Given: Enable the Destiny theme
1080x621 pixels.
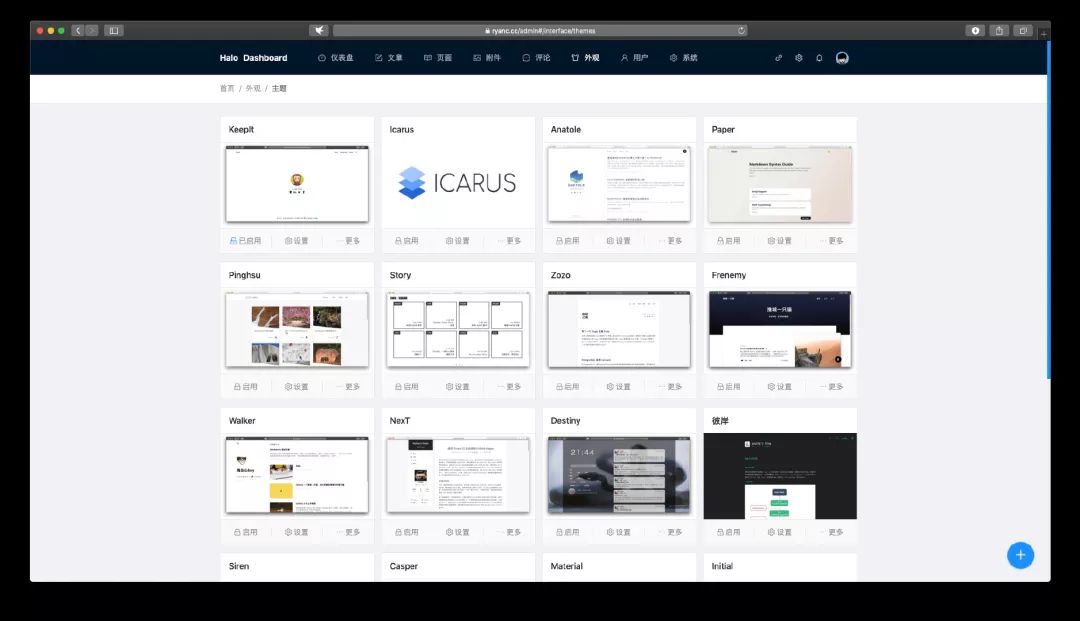Looking at the screenshot, I should (x=568, y=532).
